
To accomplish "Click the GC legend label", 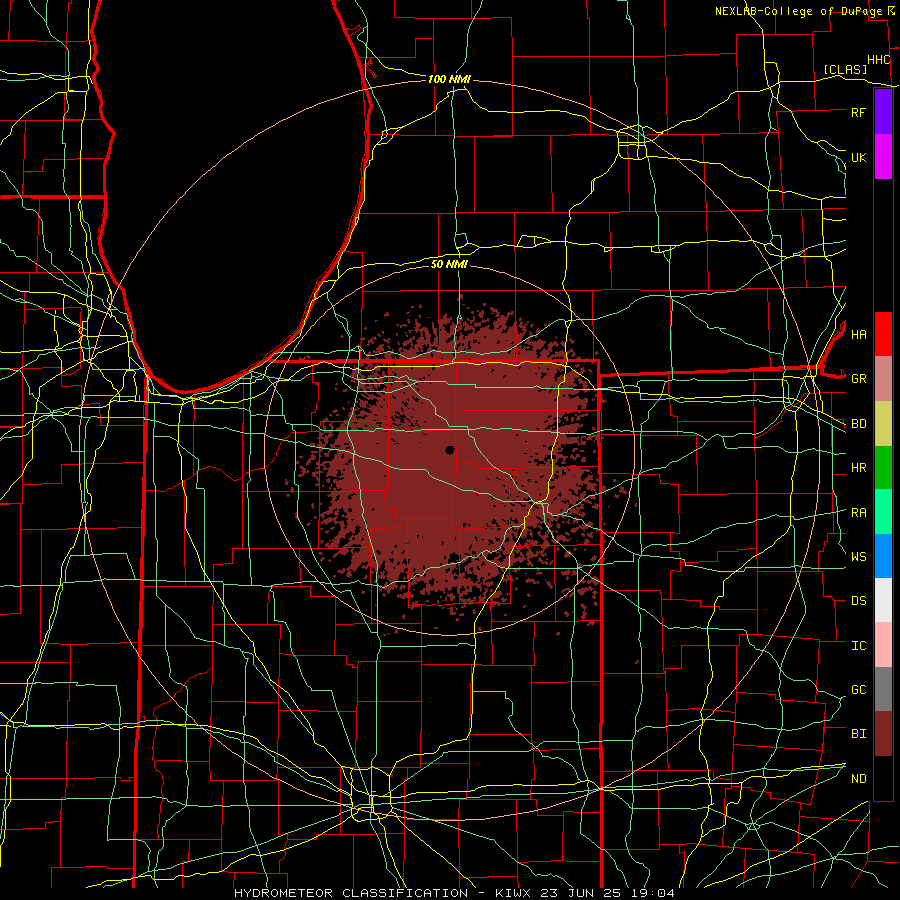I will coord(858,690).
